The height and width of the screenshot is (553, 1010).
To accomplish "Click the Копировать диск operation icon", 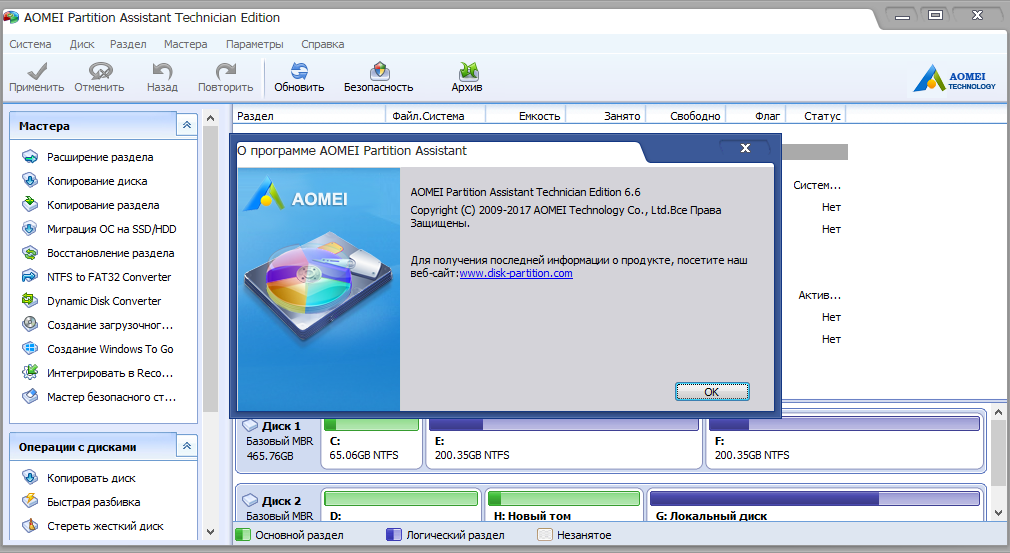I will coord(30,478).
